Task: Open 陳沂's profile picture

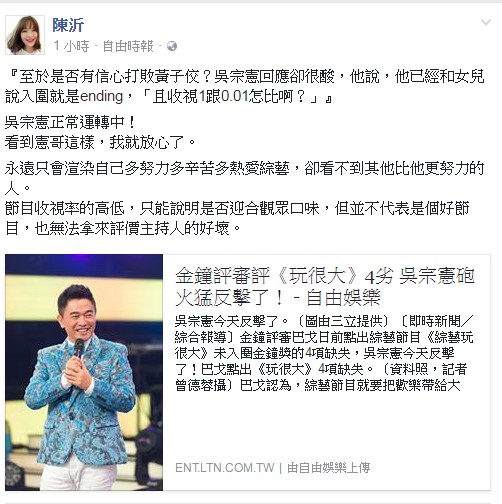Action: [25, 35]
